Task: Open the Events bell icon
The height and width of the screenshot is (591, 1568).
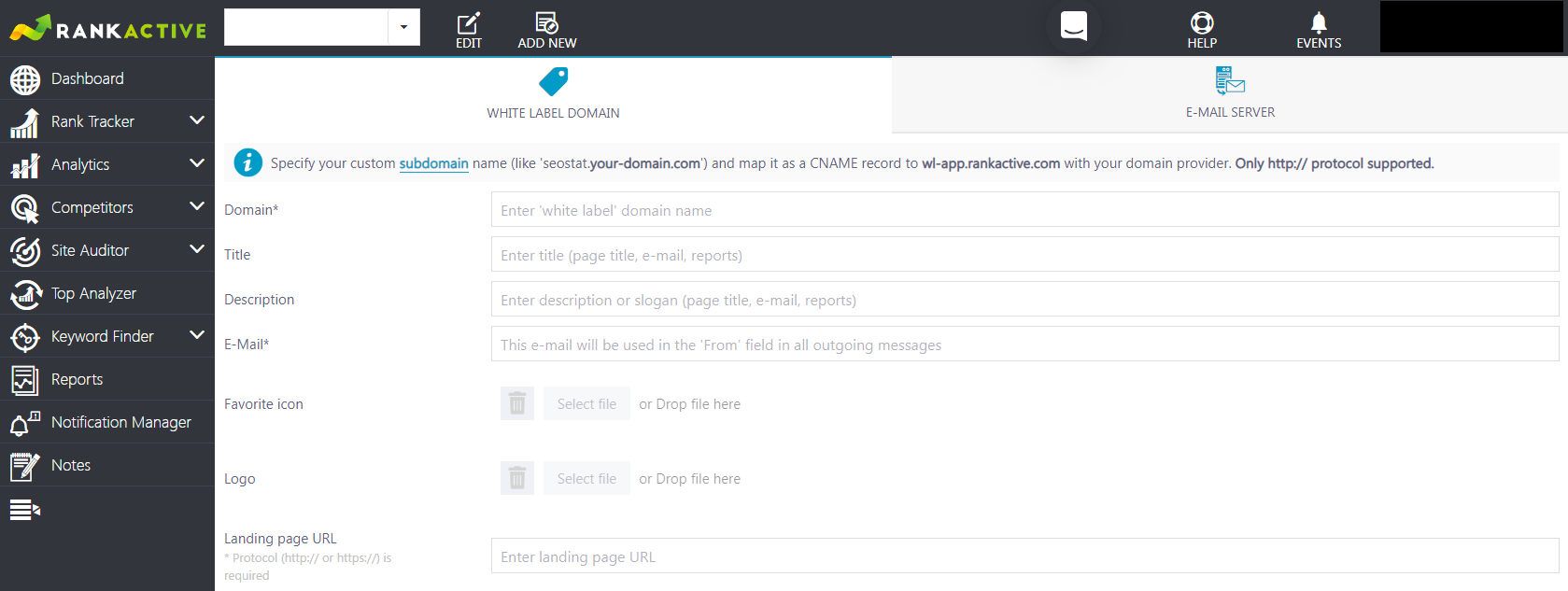Action: pyautogui.click(x=1319, y=22)
